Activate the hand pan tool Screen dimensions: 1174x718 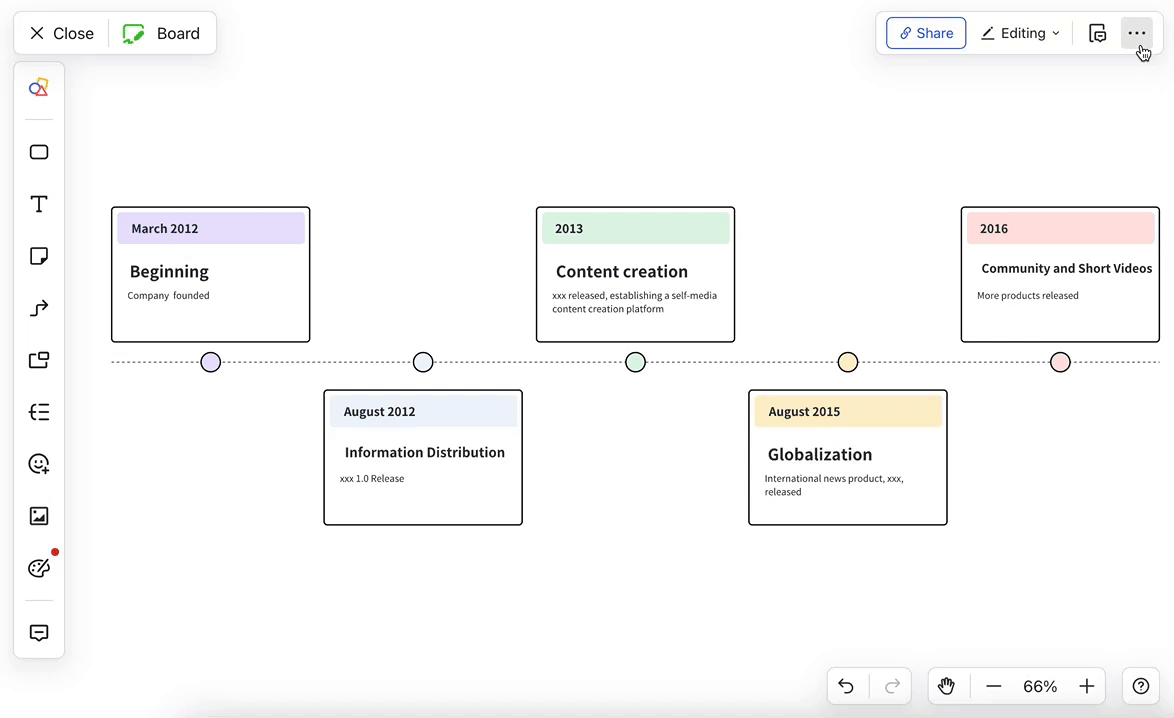coord(945,686)
